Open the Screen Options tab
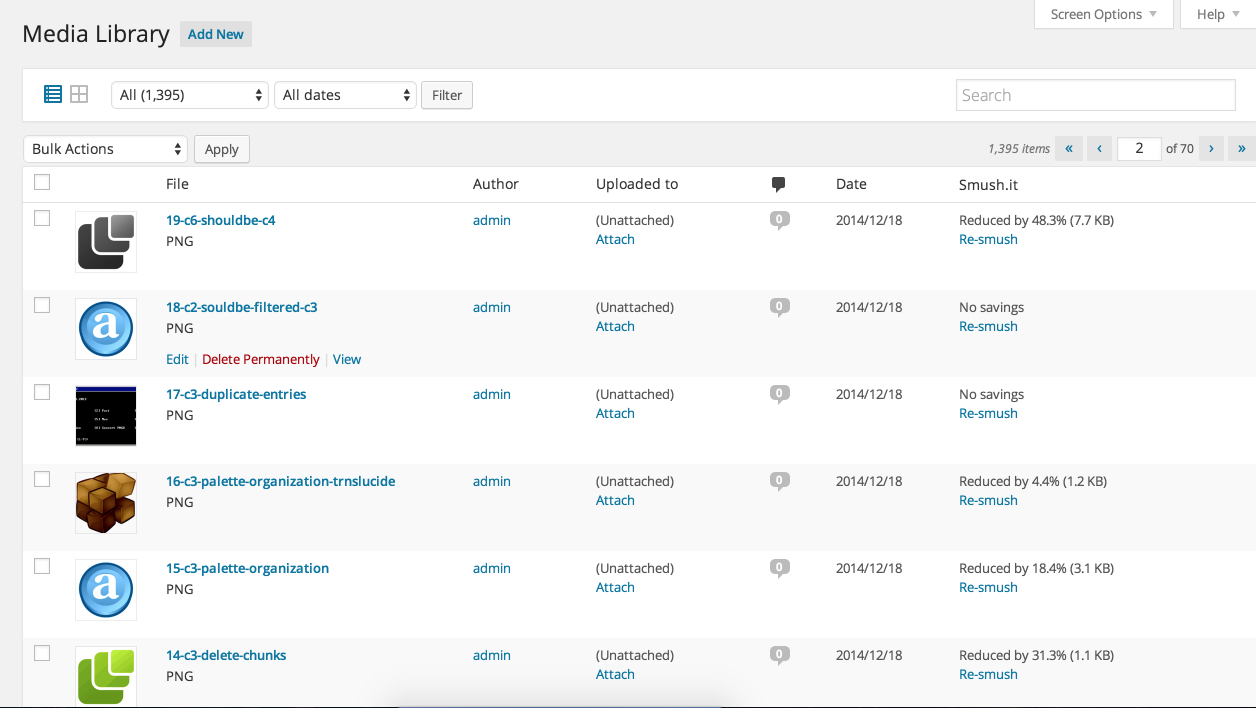The width and height of the screenshot is (1256, 708). pos(1103,14)
